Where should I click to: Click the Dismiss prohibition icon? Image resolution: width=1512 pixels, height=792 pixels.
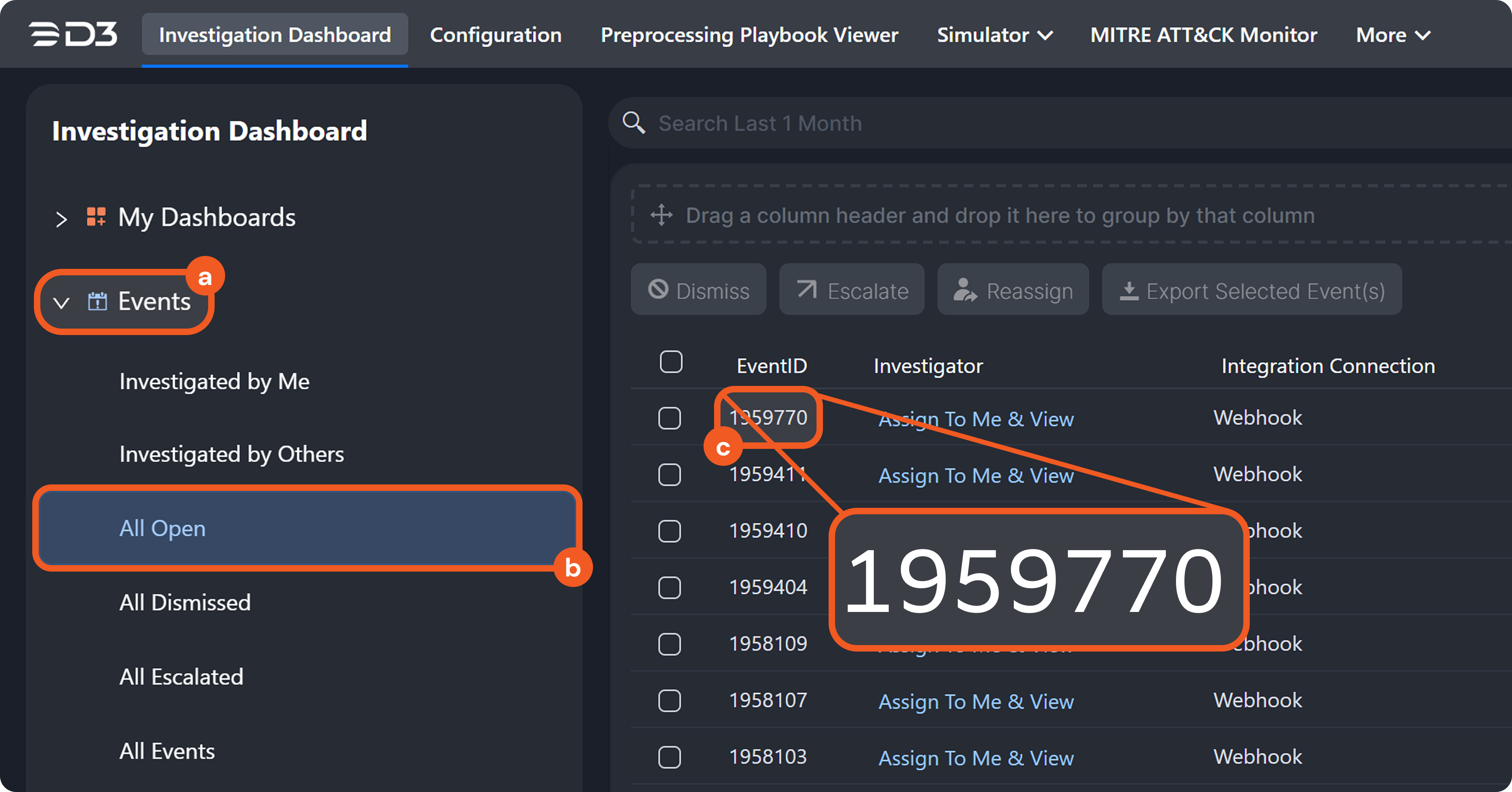(658, 290)
